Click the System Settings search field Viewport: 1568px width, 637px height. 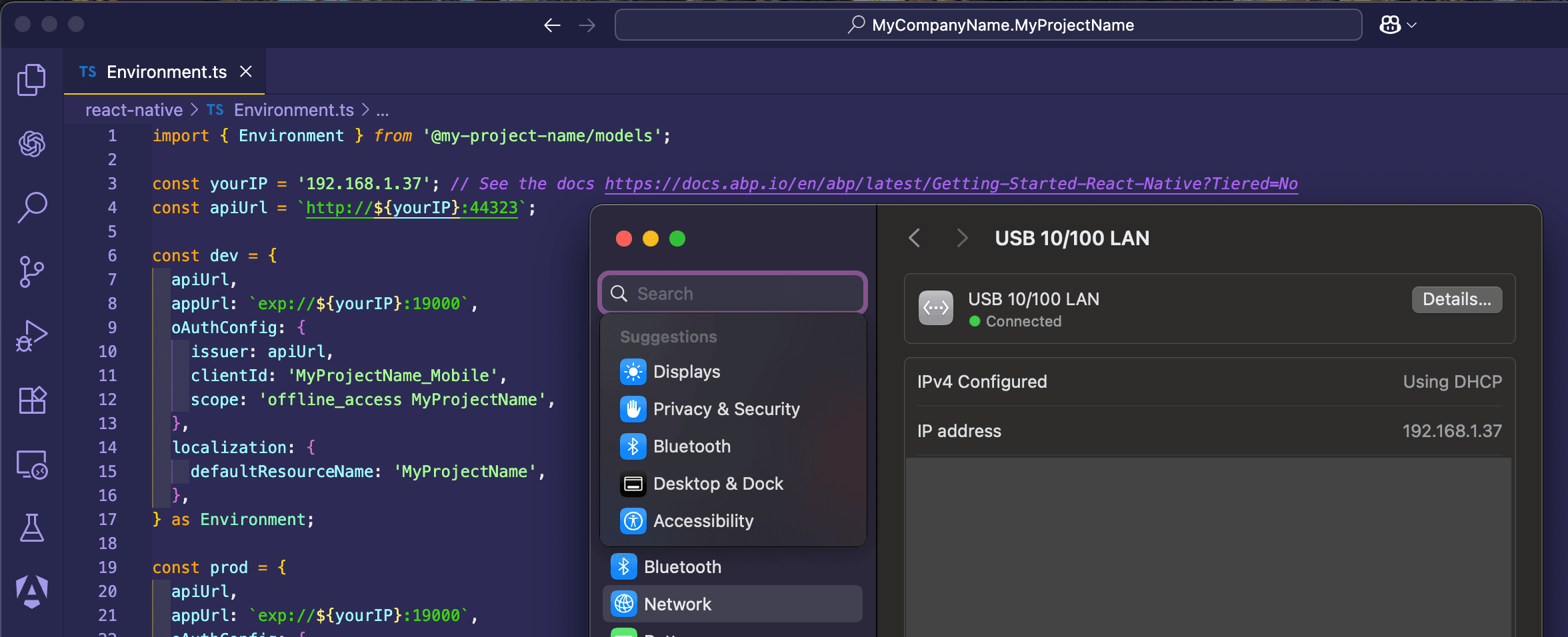click(732, 293)
